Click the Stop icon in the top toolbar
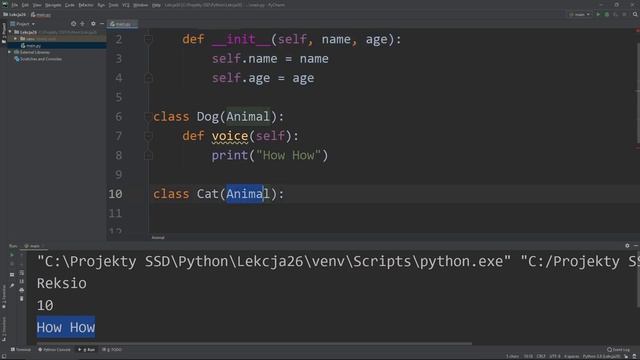This screenshot has height=360, width=640. click(624, 15)
